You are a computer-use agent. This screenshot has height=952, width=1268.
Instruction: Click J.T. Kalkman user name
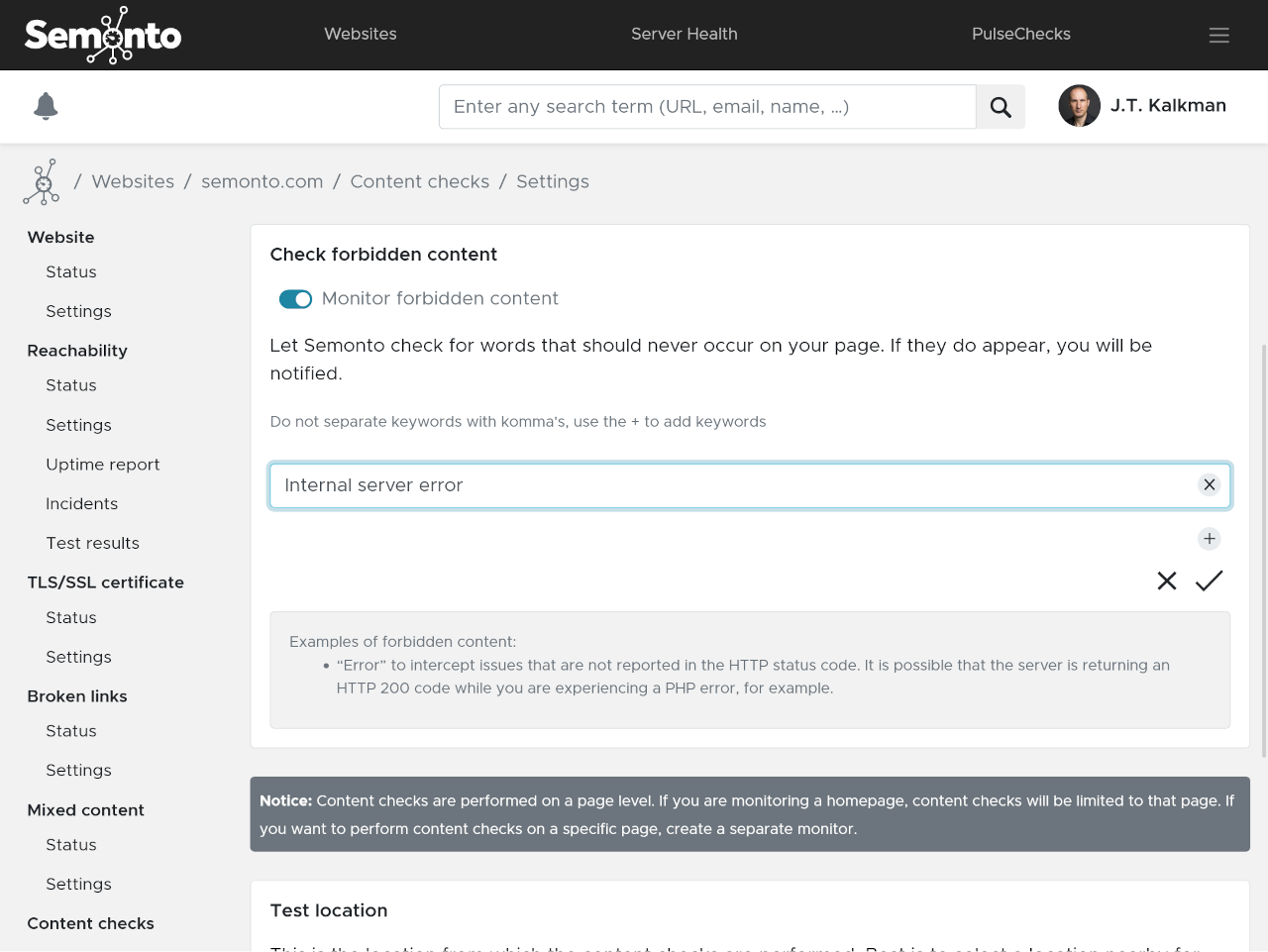[1168, 105]
